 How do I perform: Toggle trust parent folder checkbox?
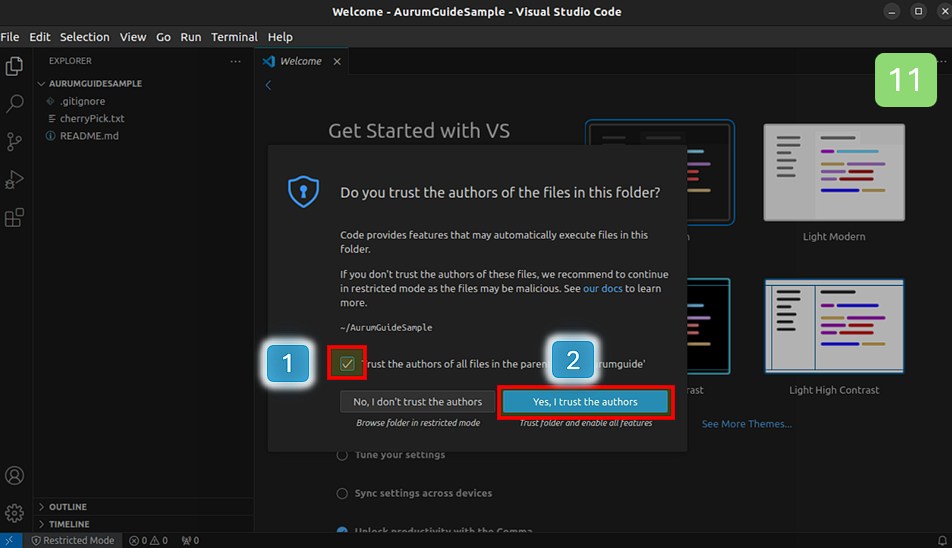coord(347,364)
